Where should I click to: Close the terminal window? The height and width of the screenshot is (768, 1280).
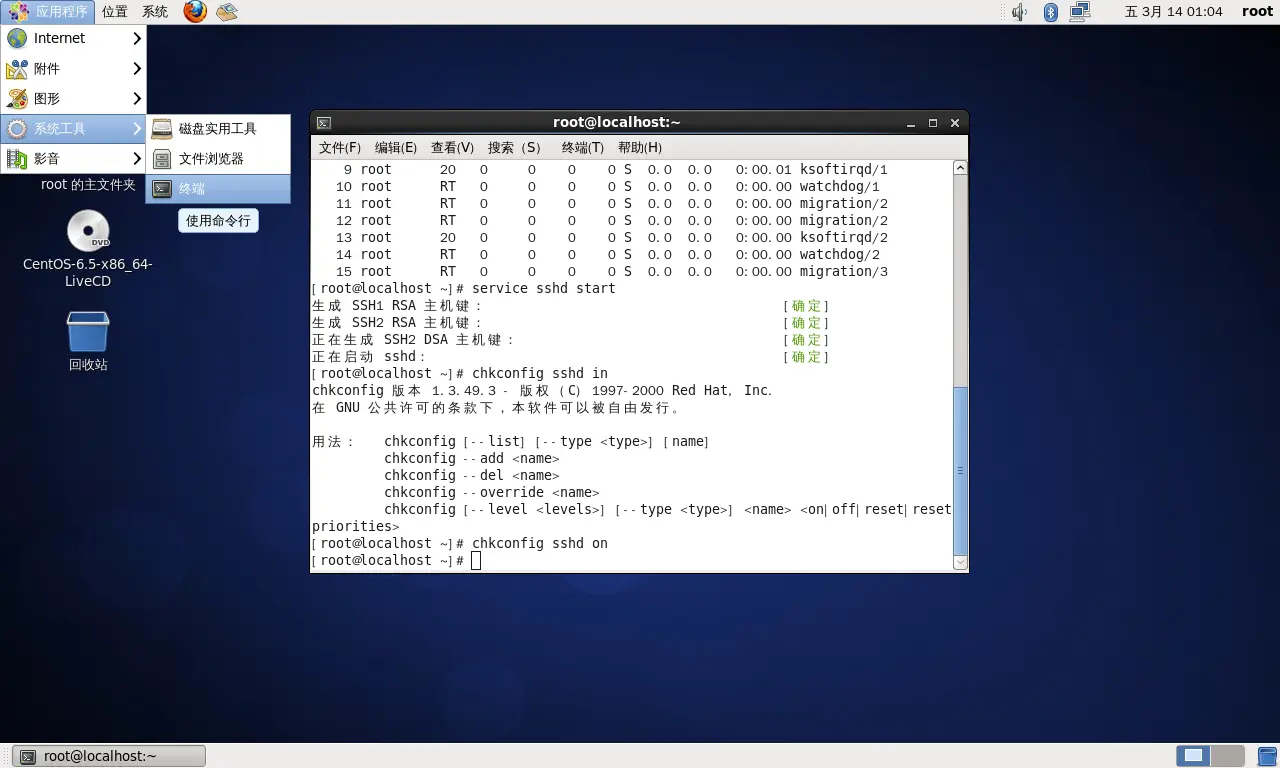click(x=955, y=123)
